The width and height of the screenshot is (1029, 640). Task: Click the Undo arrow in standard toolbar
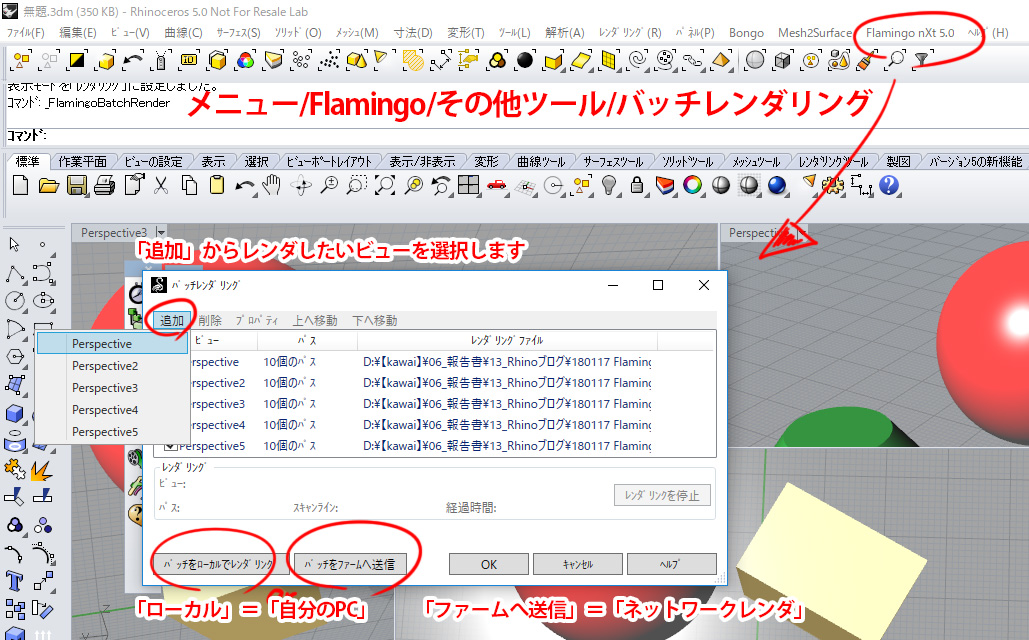244,186
